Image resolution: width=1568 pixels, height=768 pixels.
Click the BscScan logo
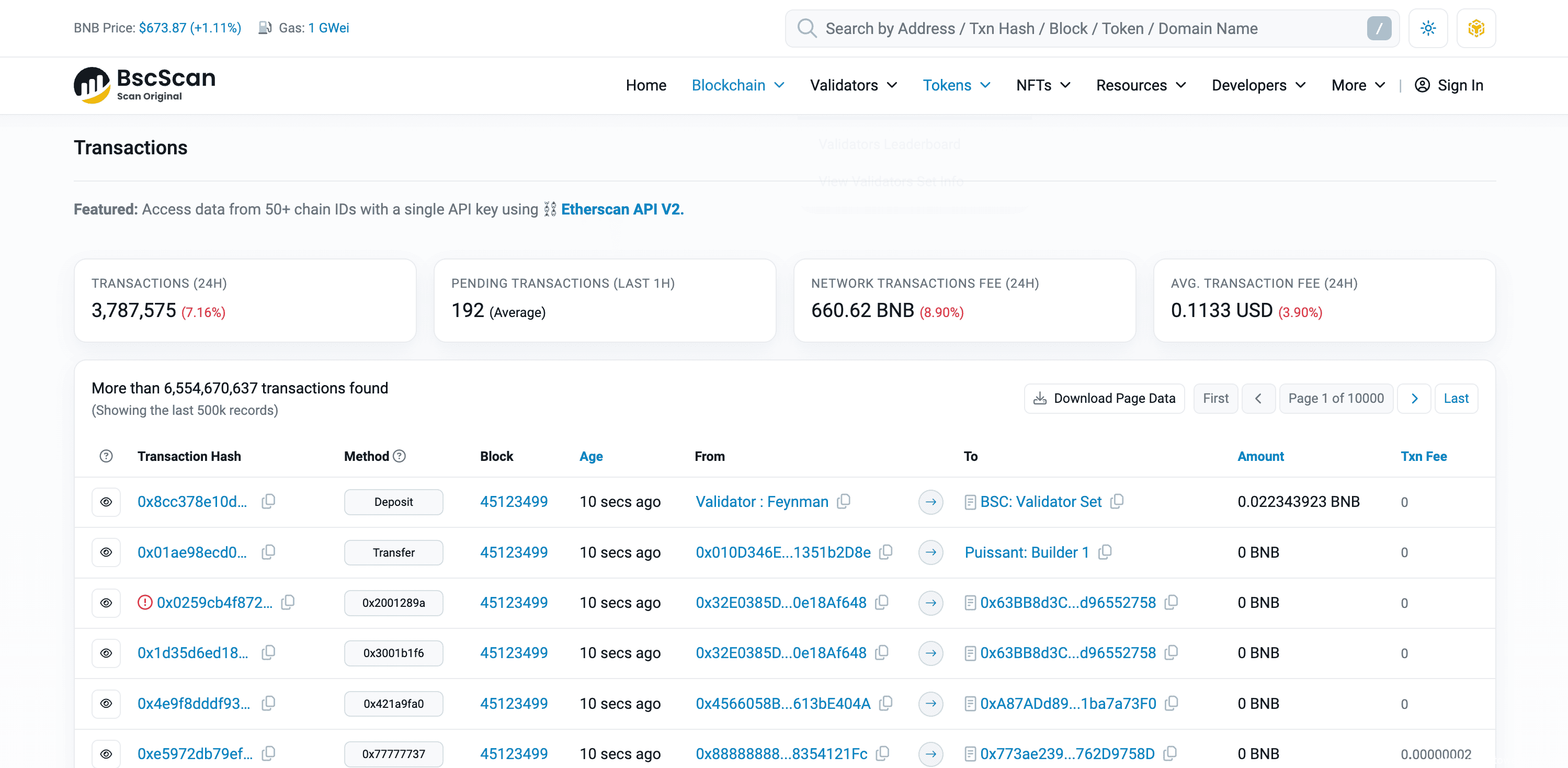click(x=145, y=85)
